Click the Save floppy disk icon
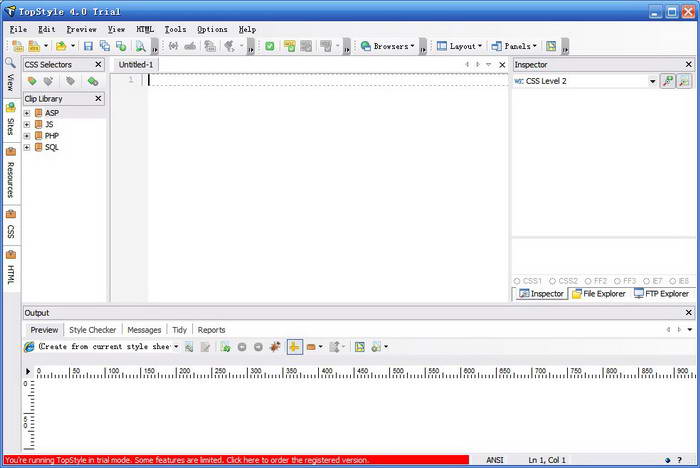Screen dimensions: 700x468 88,46
